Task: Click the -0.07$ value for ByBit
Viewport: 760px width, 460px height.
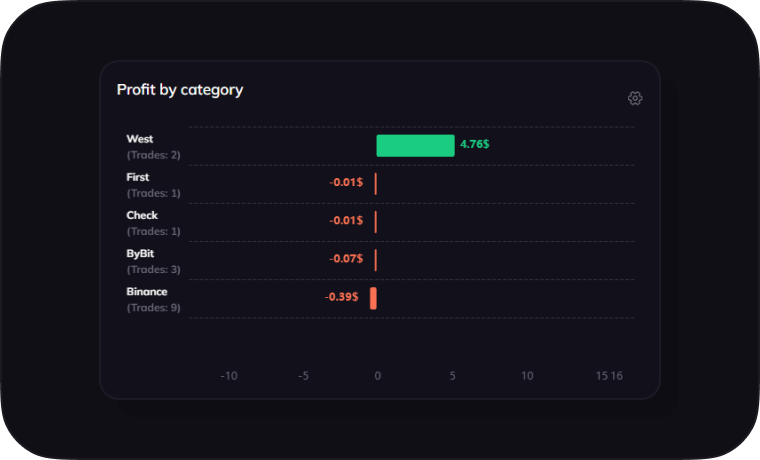Action: 346,259
